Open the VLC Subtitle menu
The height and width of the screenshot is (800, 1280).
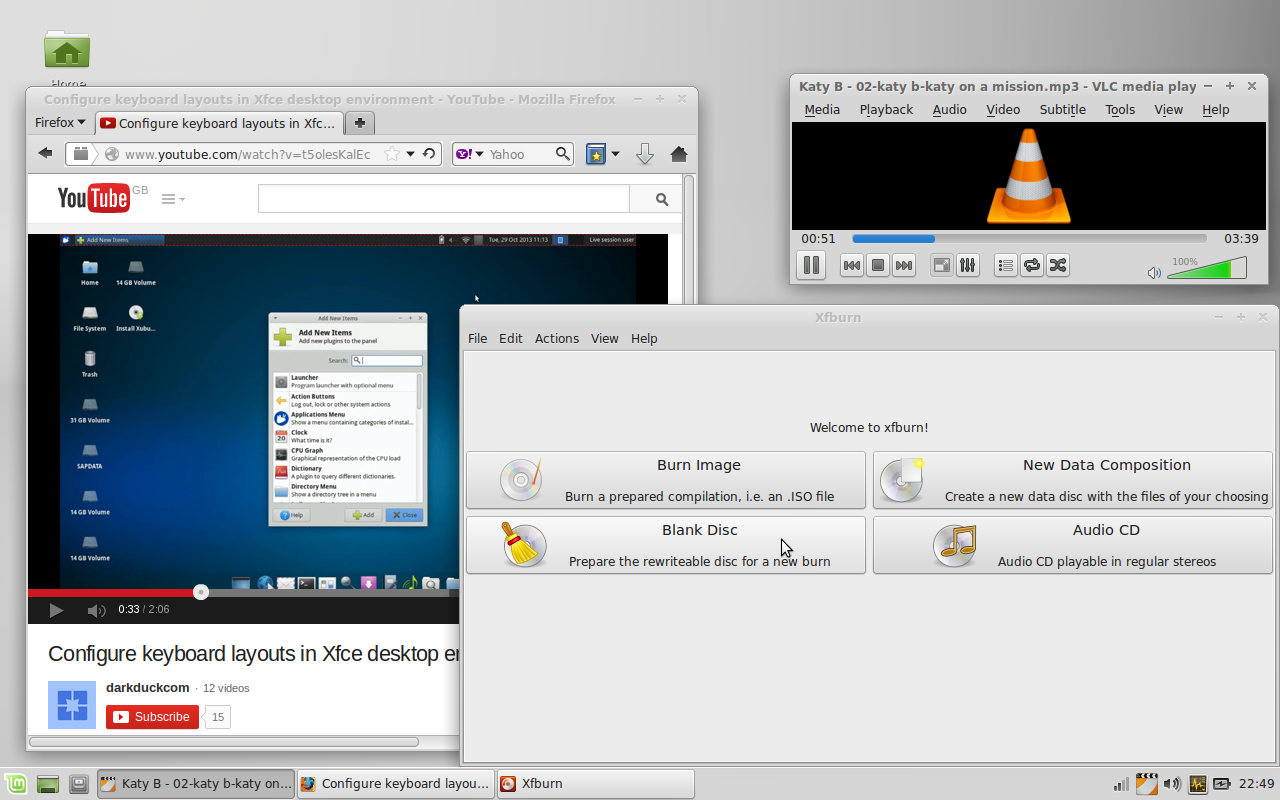point(1062,110)
